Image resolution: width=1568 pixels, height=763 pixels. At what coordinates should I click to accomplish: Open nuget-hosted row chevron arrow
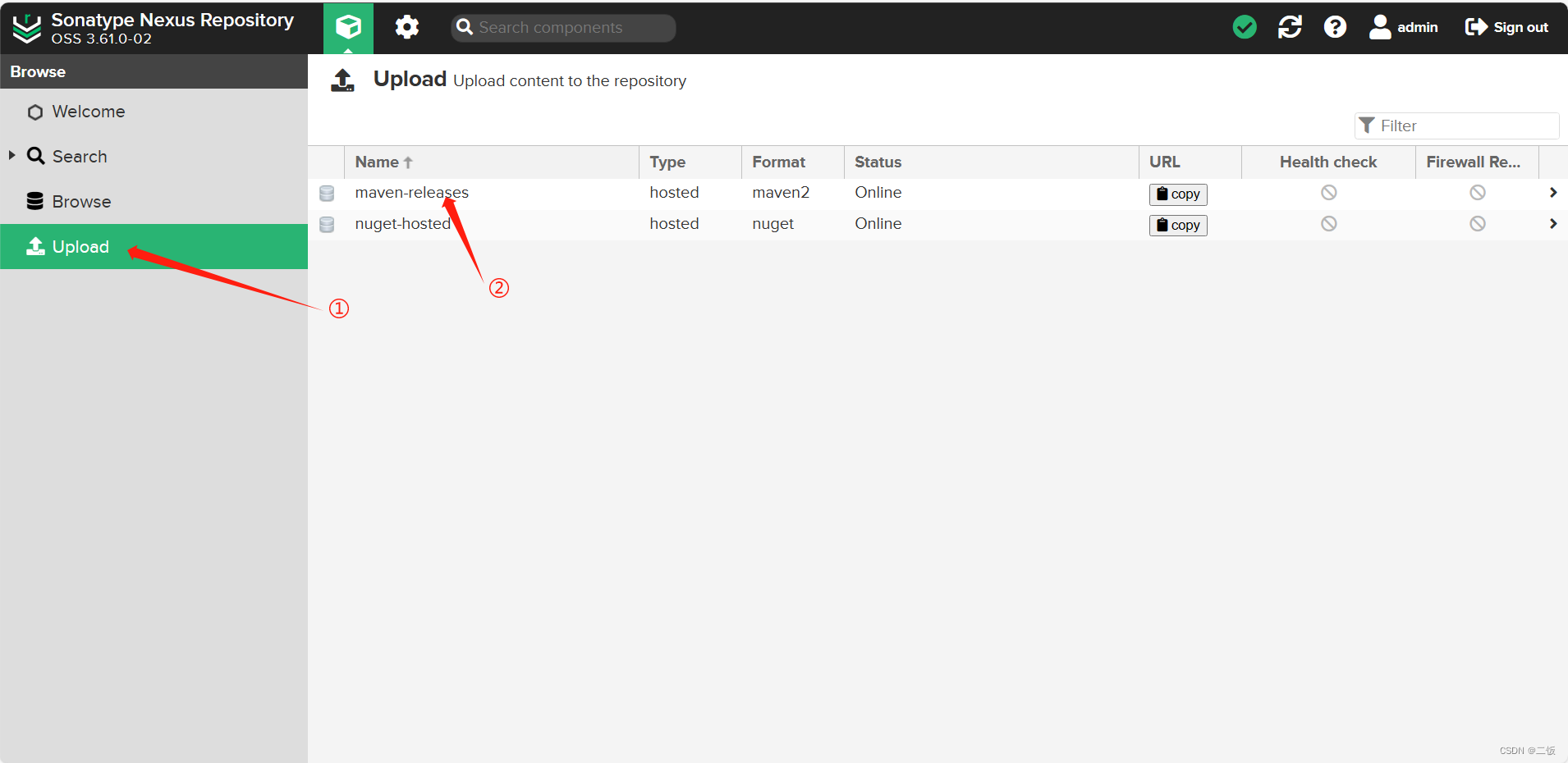tap(1552, 224)
